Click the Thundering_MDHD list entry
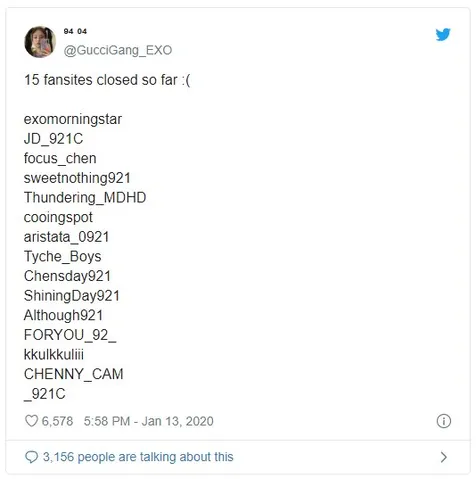Viewport: 476px width, 479px height. tap(85, 198)
